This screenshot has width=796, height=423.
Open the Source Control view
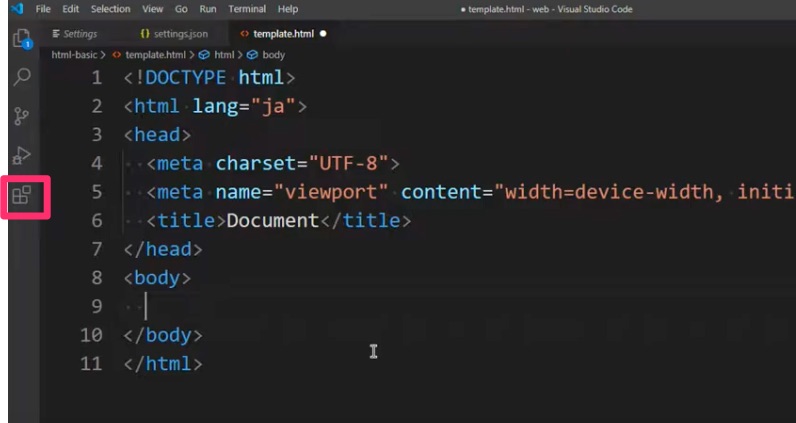click(21, 116)
